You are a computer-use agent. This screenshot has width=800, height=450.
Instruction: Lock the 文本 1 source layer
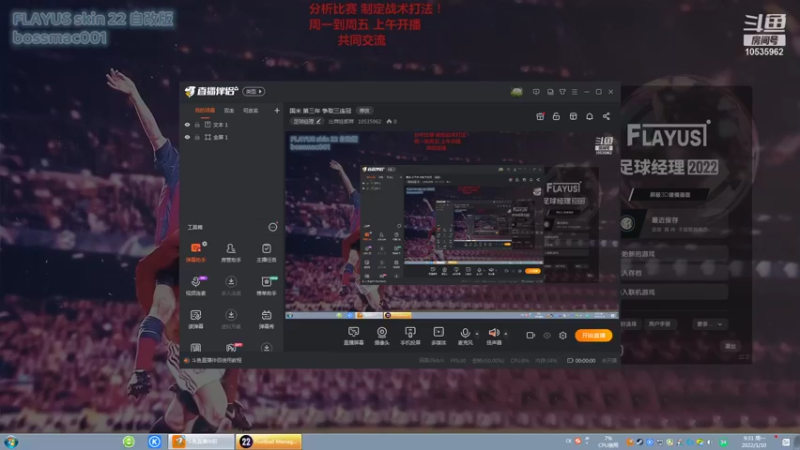coord(197,124)
